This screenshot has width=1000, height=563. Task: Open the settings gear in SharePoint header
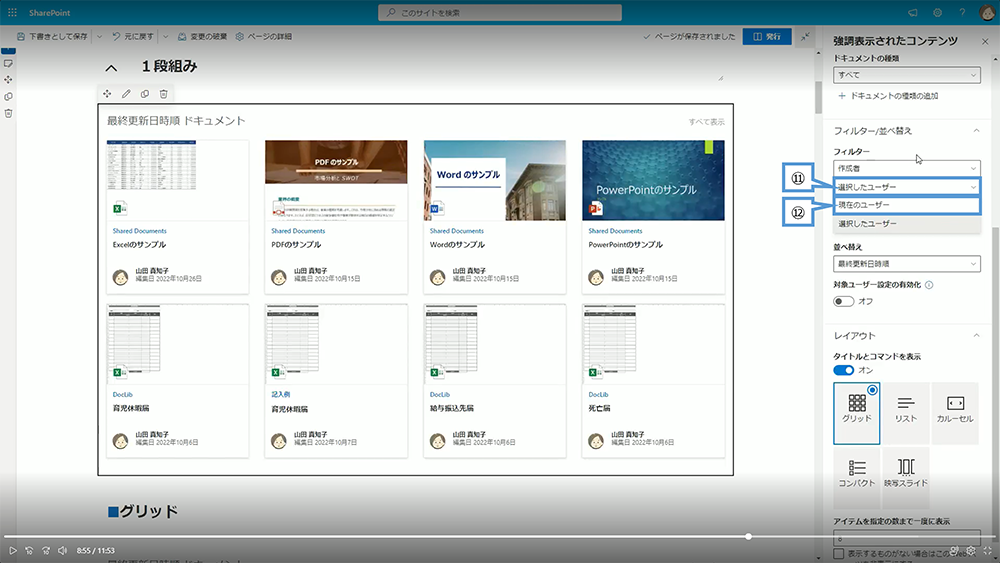(x=938, y=12)
